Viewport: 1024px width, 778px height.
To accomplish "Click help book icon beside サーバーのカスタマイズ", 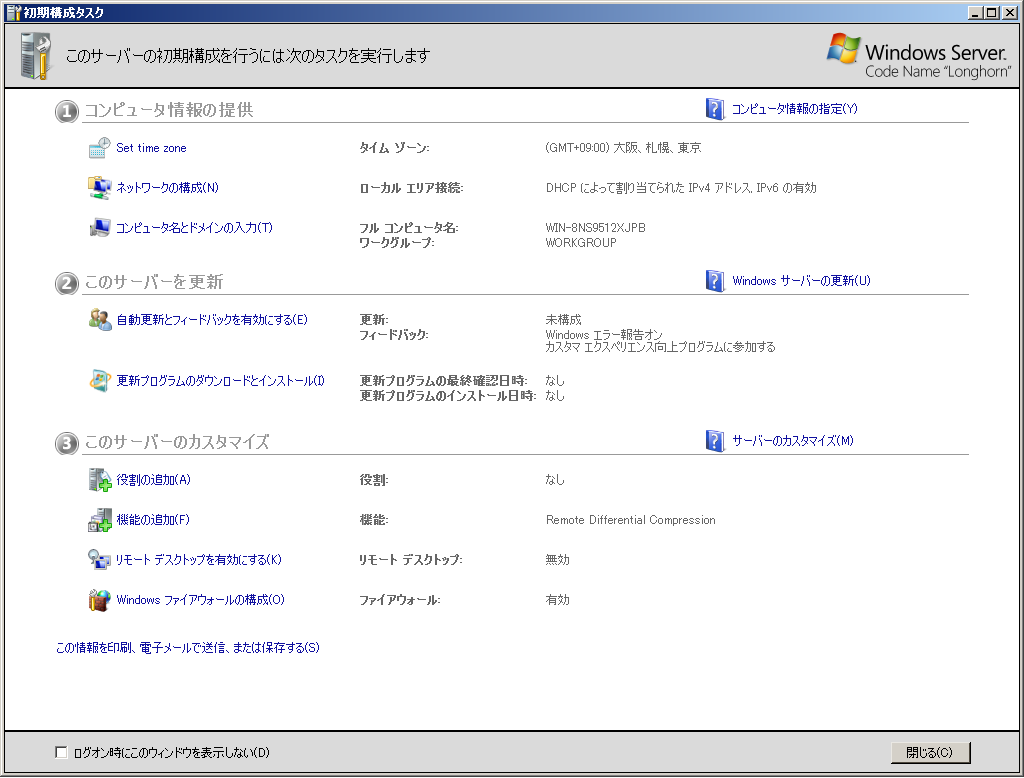I will coord(715,441).
